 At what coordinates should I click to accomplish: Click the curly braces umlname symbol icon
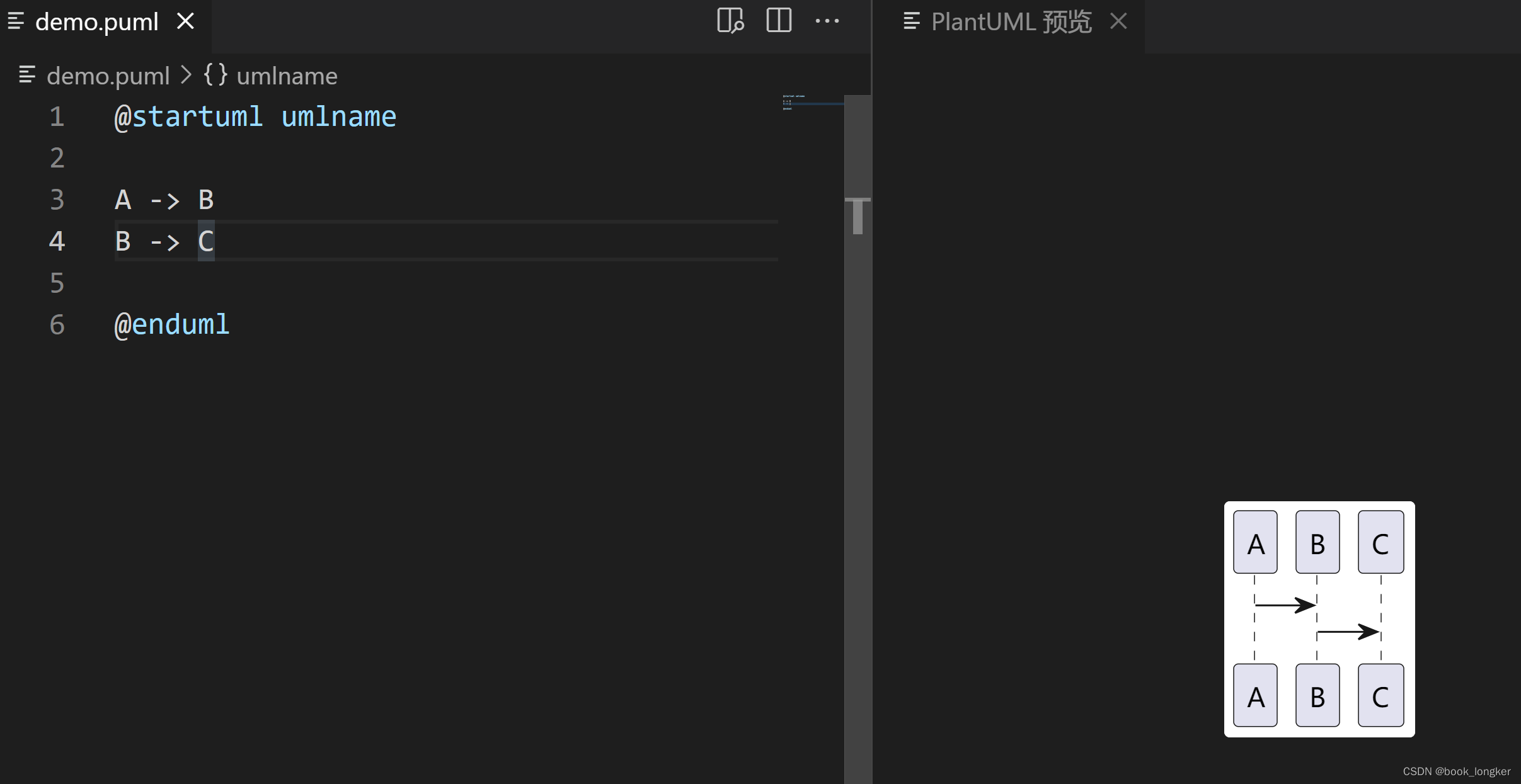click(215, 75)
